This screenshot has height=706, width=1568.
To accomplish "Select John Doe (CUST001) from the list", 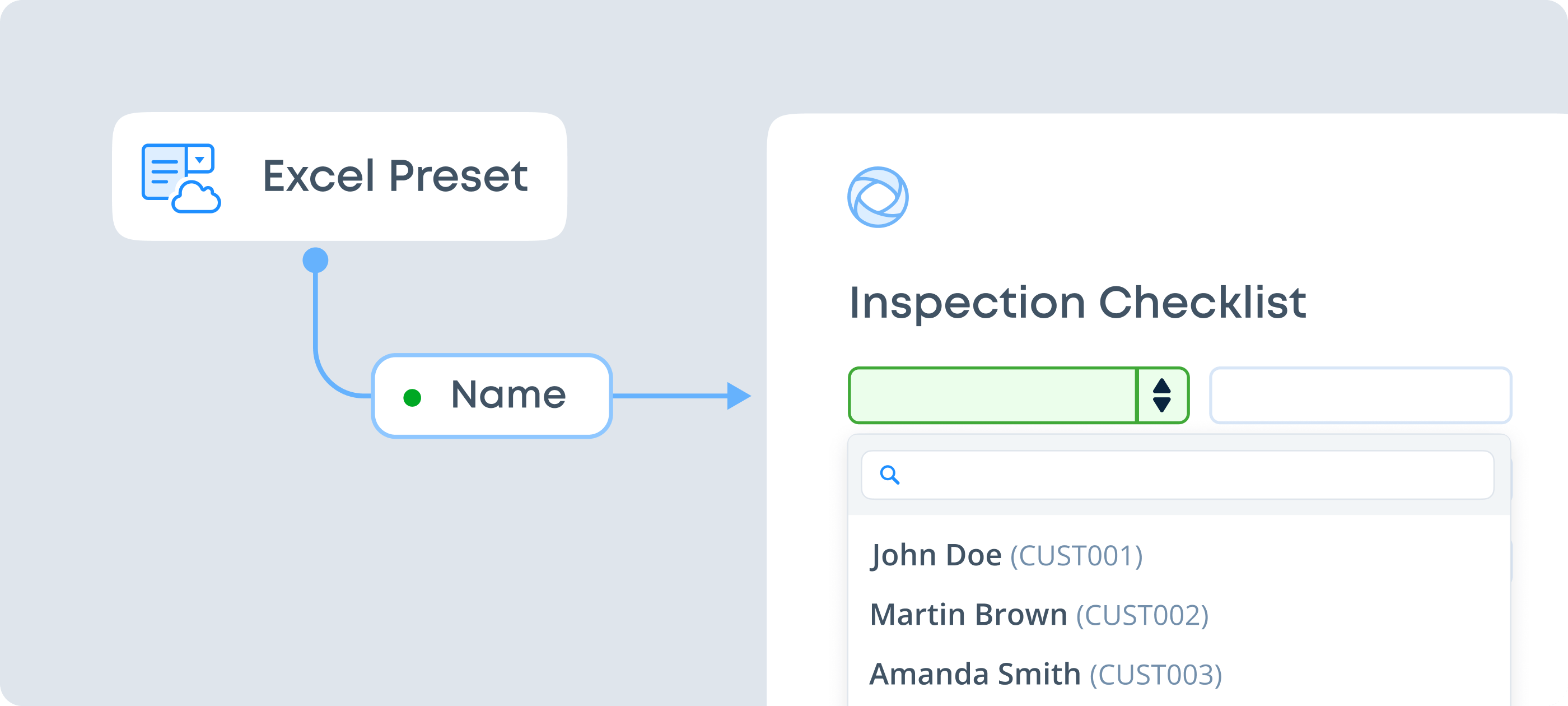I will tap(1006, 555).
